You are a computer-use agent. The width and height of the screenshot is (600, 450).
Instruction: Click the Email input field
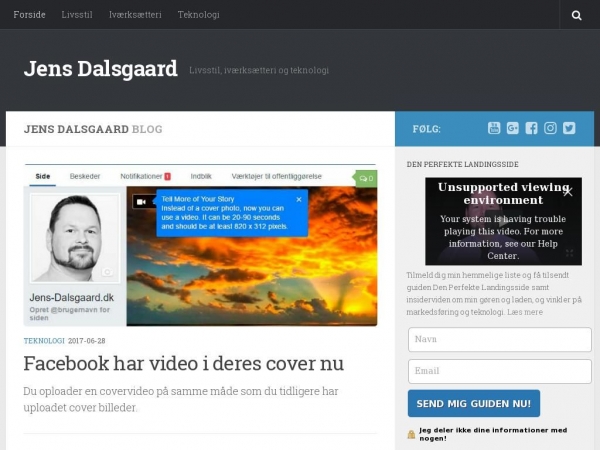click(x=500, y=371)
